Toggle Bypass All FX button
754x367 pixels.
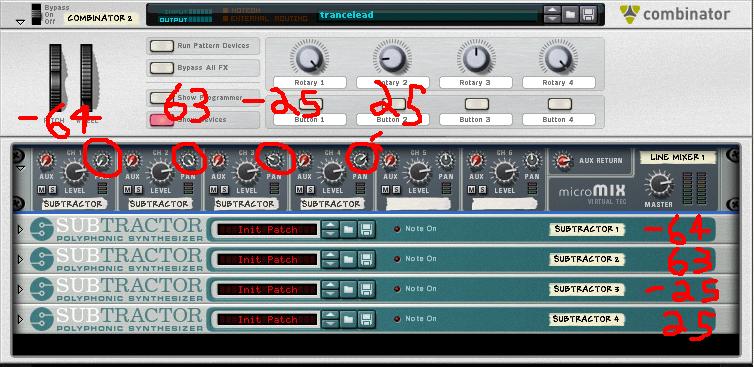162,68
